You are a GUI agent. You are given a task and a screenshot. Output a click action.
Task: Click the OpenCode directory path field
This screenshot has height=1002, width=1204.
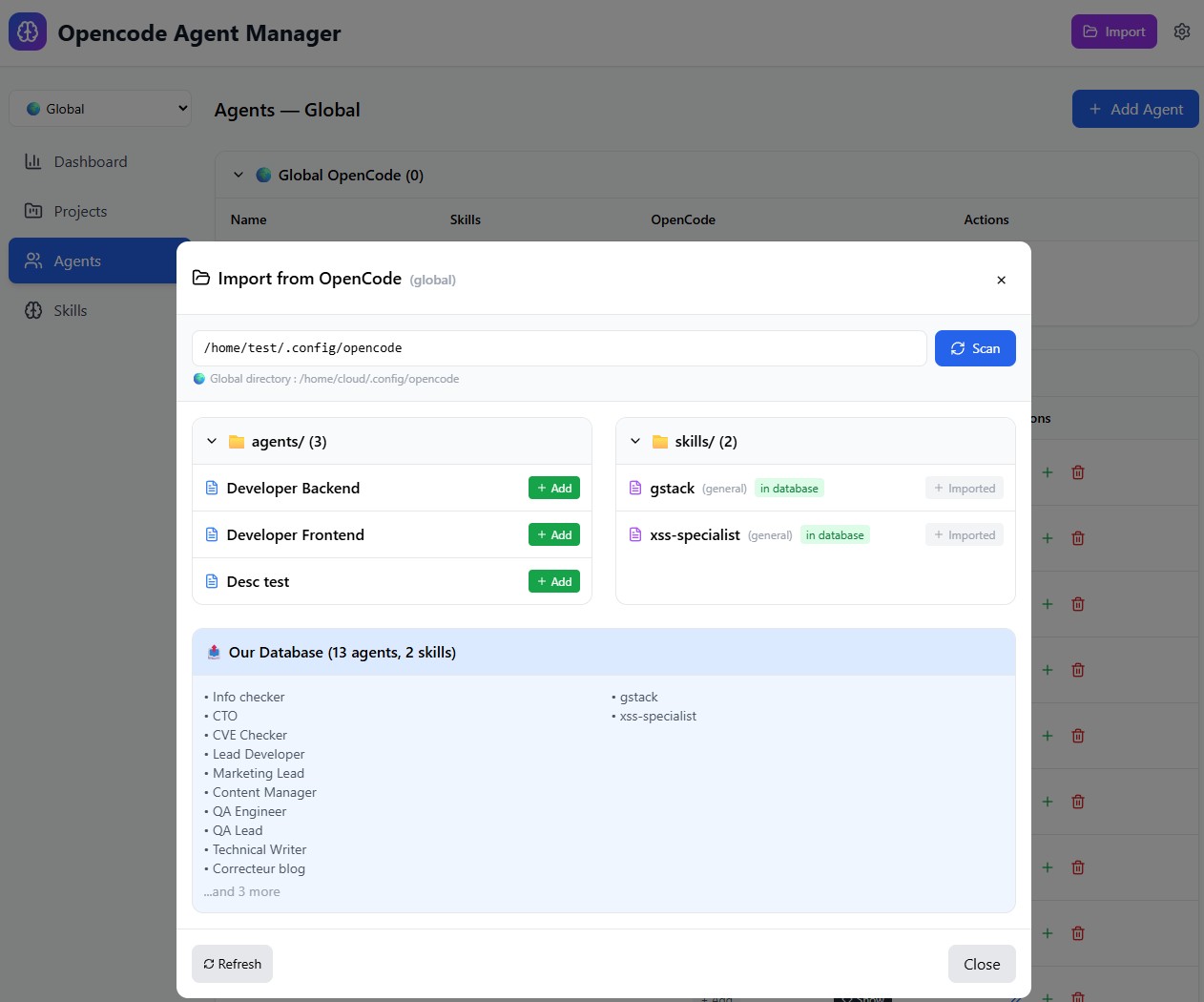[x=559, y=348]
